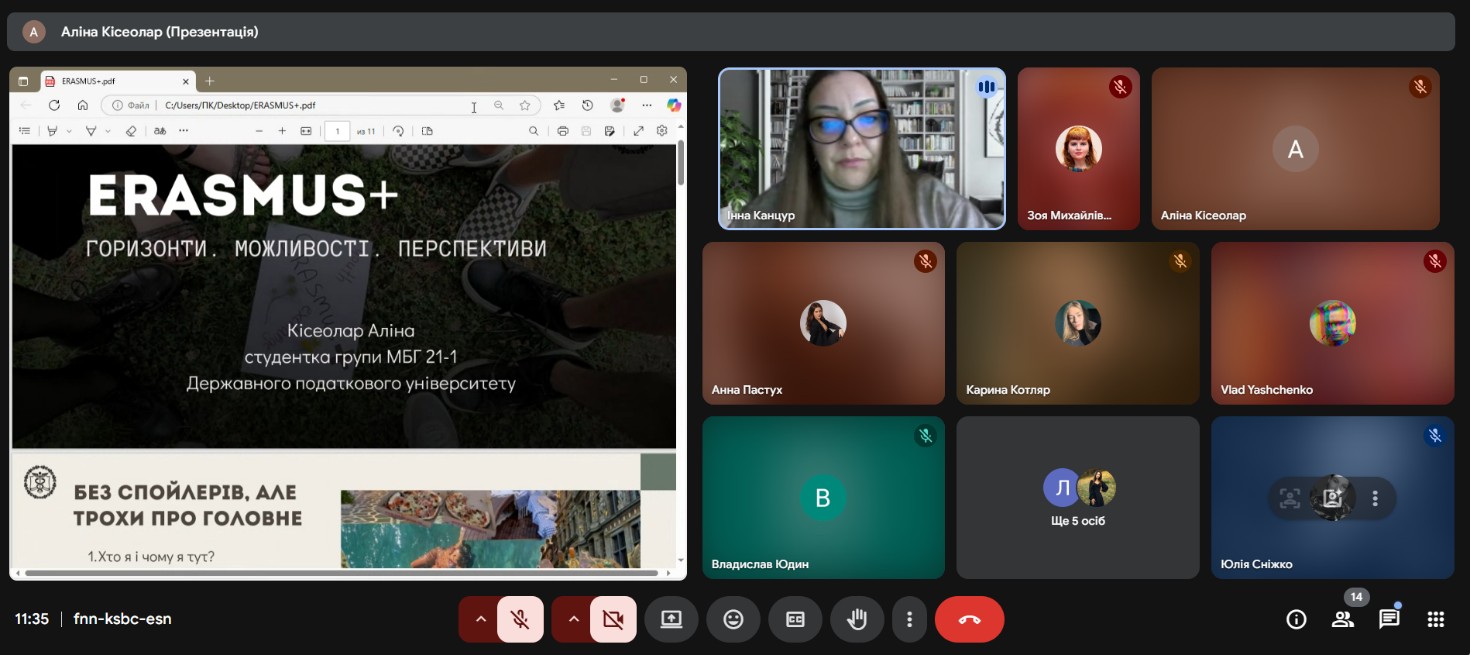The image size is (1470, 655).
Task: Click the fnn-ksbc-esn meeting code
Action: point(123,619)
